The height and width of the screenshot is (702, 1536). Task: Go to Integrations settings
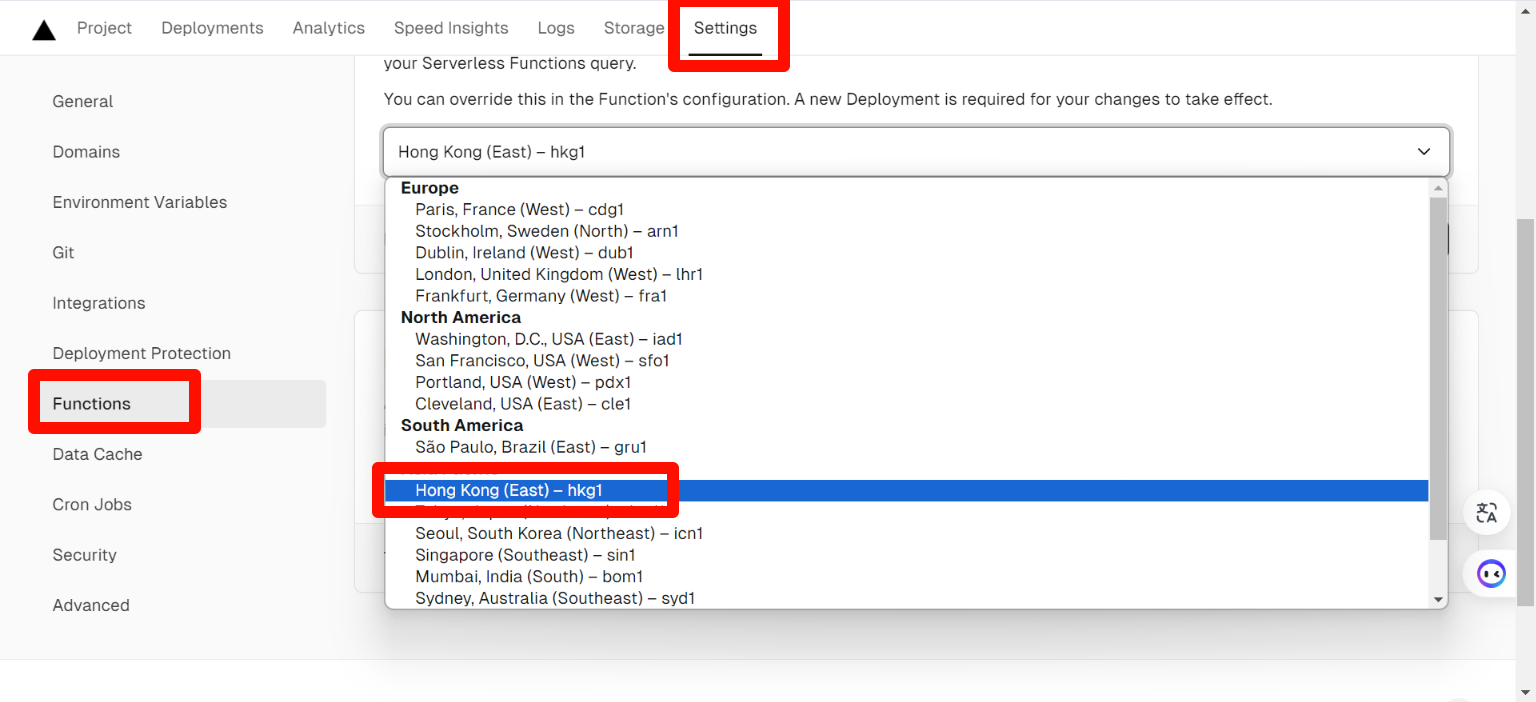[99, 303]
